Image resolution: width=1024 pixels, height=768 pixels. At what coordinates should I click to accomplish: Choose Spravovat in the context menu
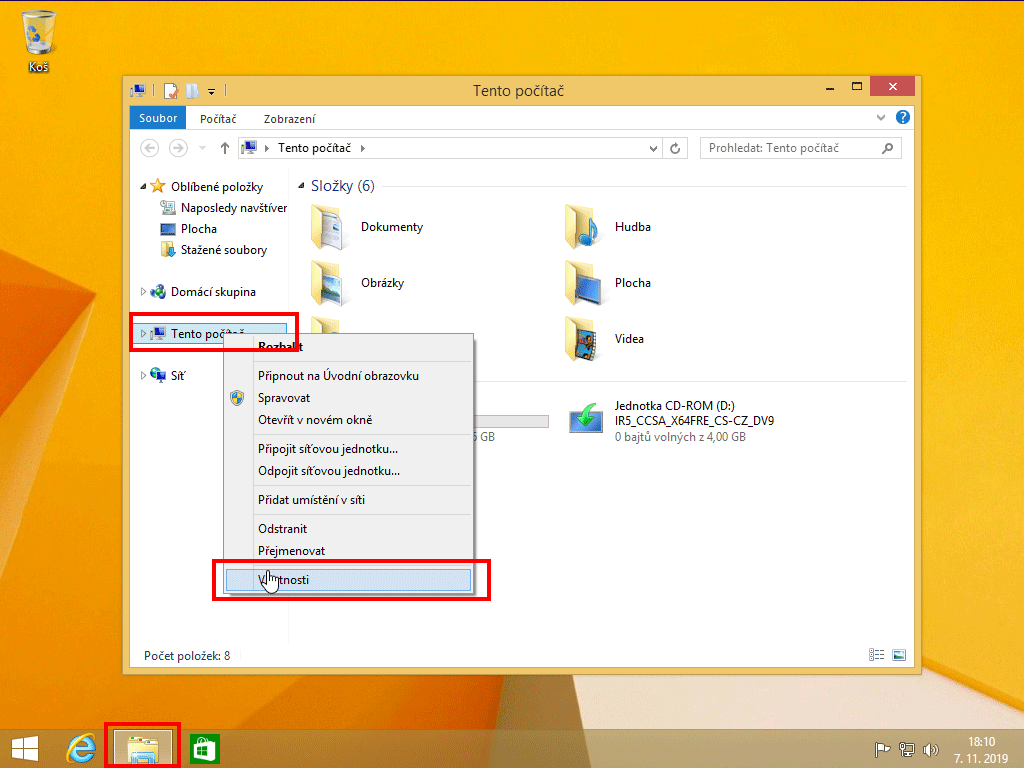[347, 398]
